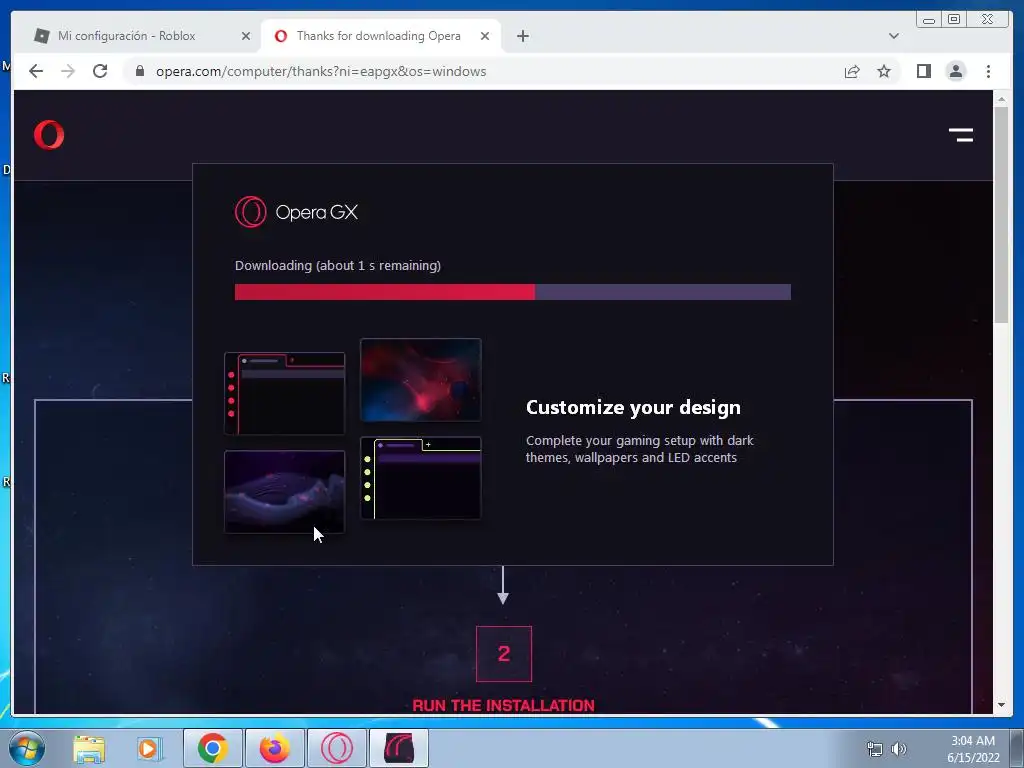
Task: Select the red-accent dark theme thumbnail
Action: [284, 394]
